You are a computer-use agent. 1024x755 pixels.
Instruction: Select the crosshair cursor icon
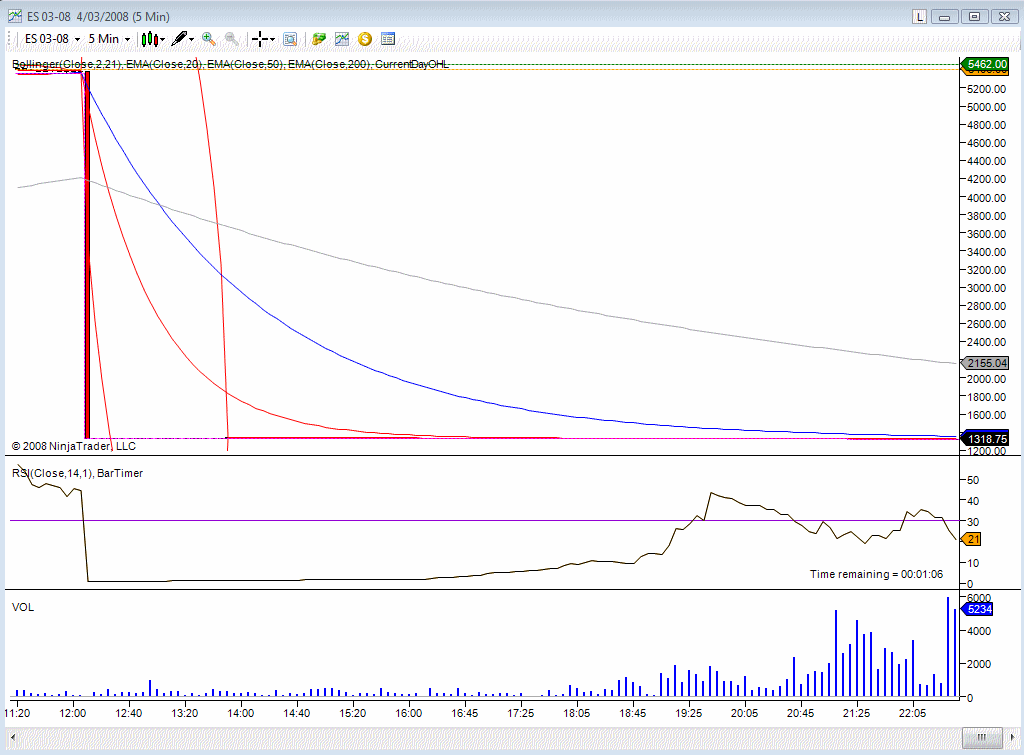coord(260,39)
